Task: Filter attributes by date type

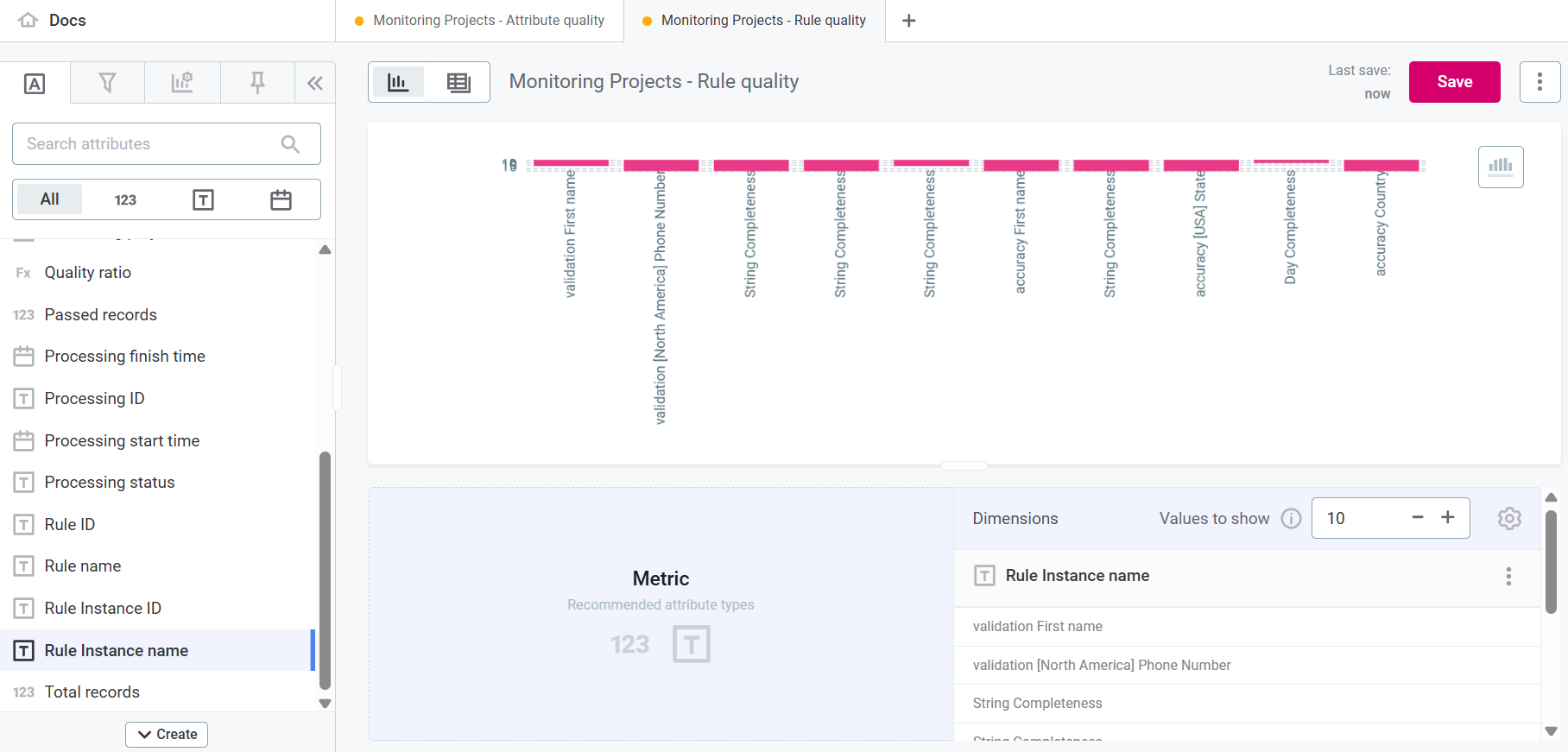Action: 281,199
